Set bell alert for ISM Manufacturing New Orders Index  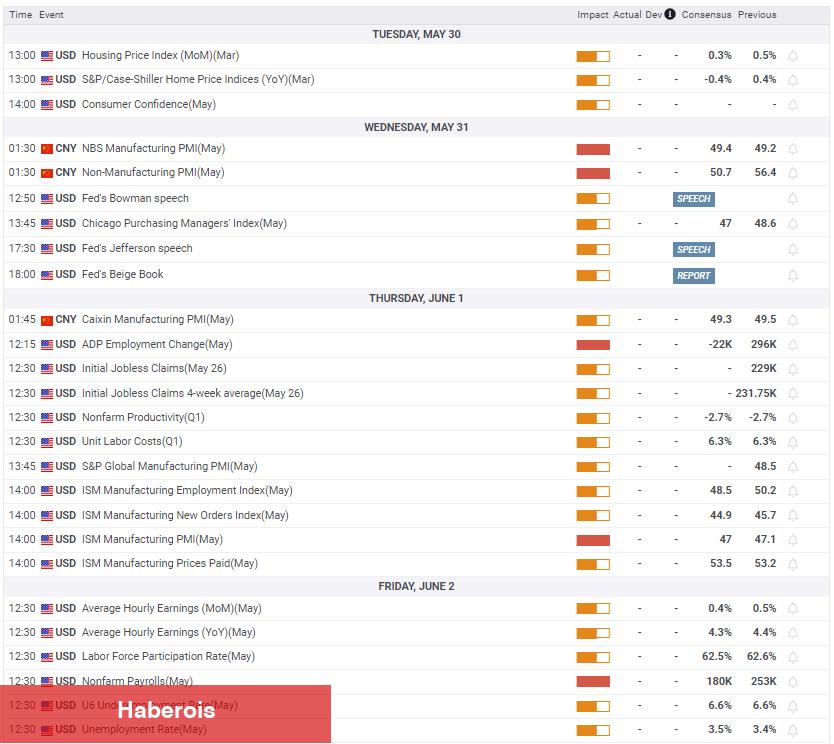(x=793, y=515)
